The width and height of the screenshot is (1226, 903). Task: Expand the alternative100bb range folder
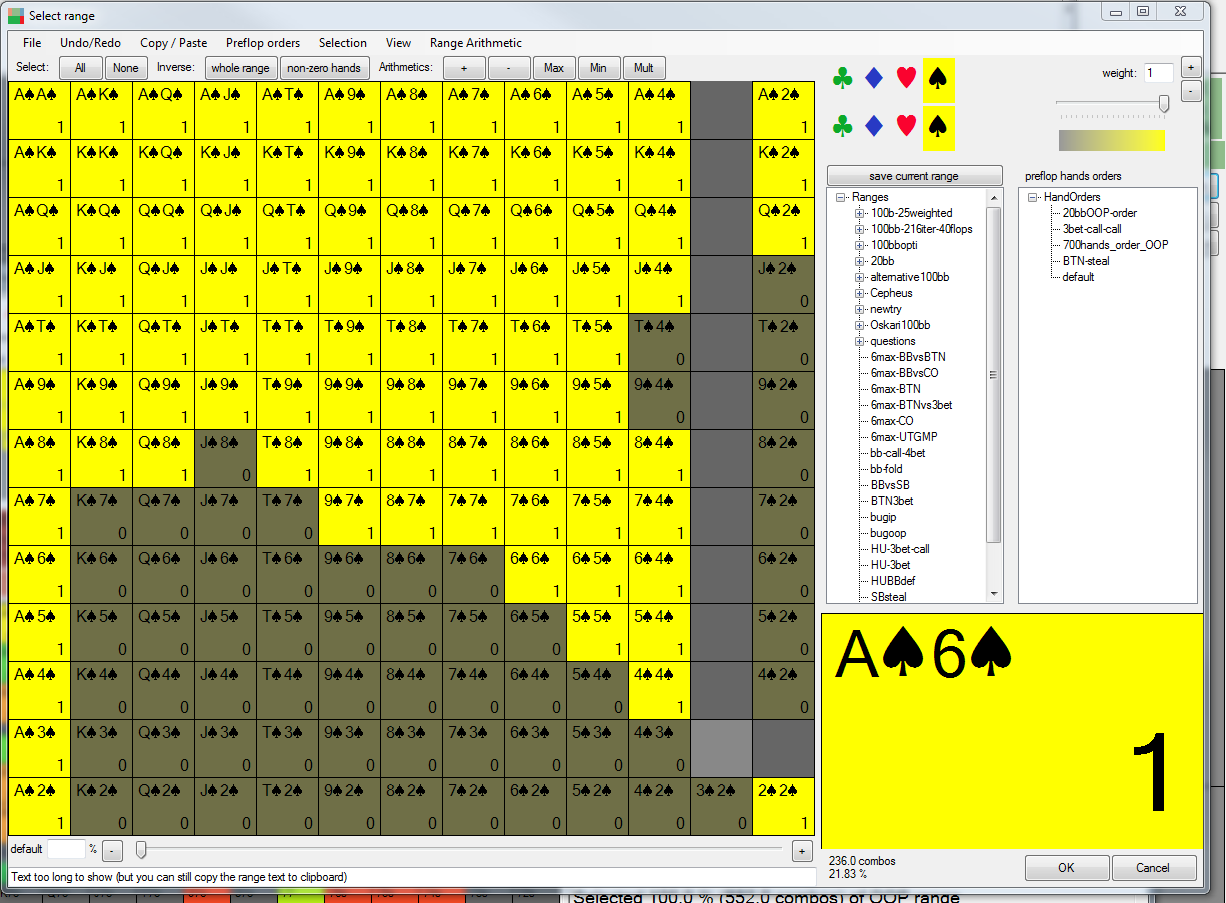(859, 277)
